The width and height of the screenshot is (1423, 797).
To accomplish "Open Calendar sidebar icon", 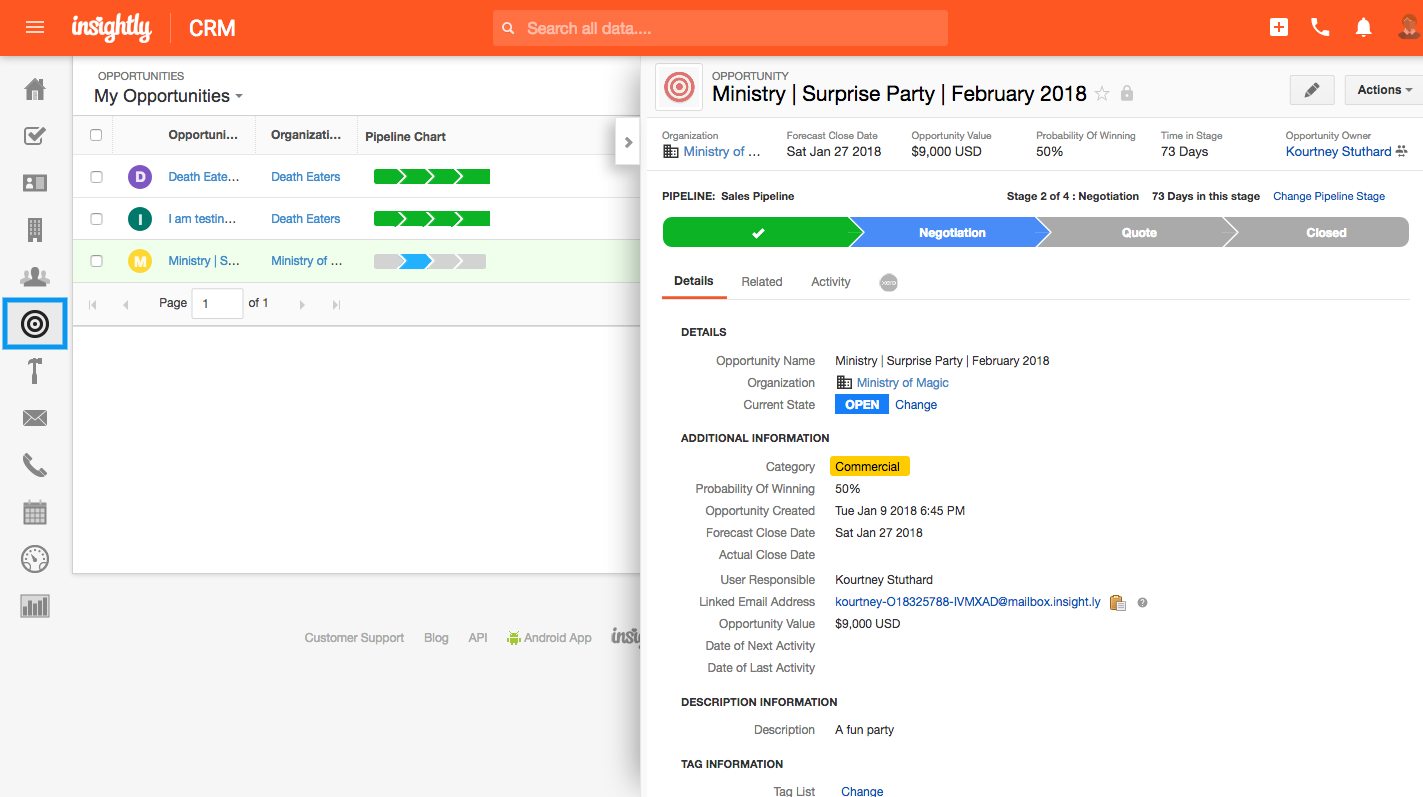I will pos(35,512).
